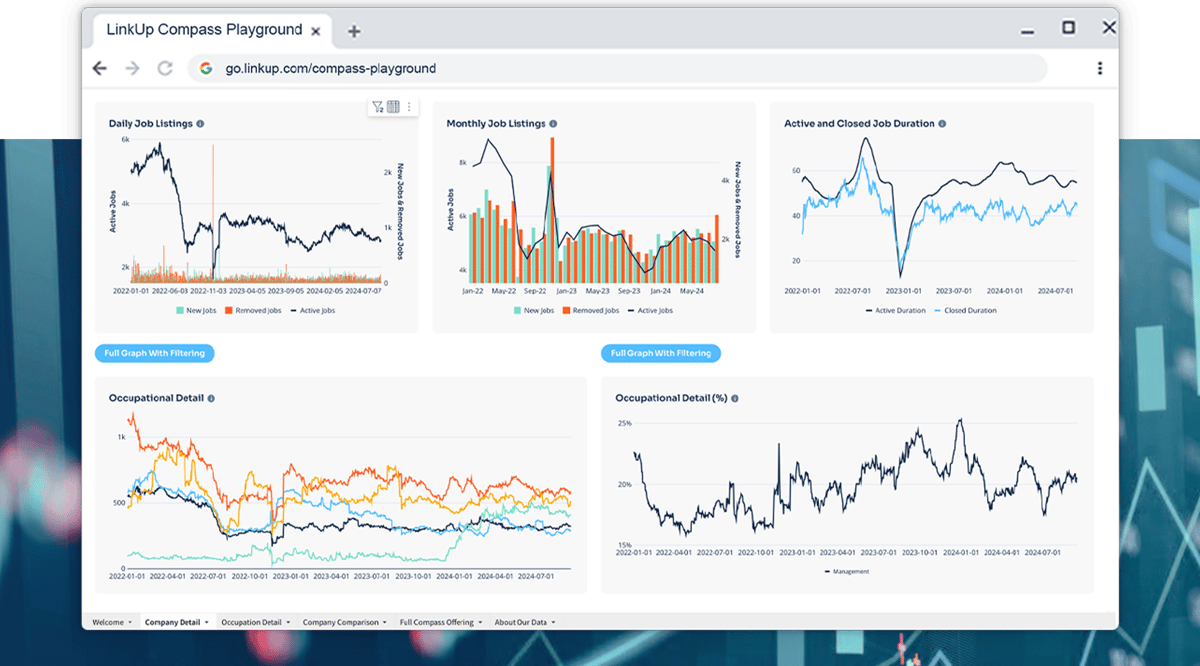Click the 2023-01-01 label in Job Duration chart
The height and width of the screenshot is (666, 1200).
(x=905, y=291)
